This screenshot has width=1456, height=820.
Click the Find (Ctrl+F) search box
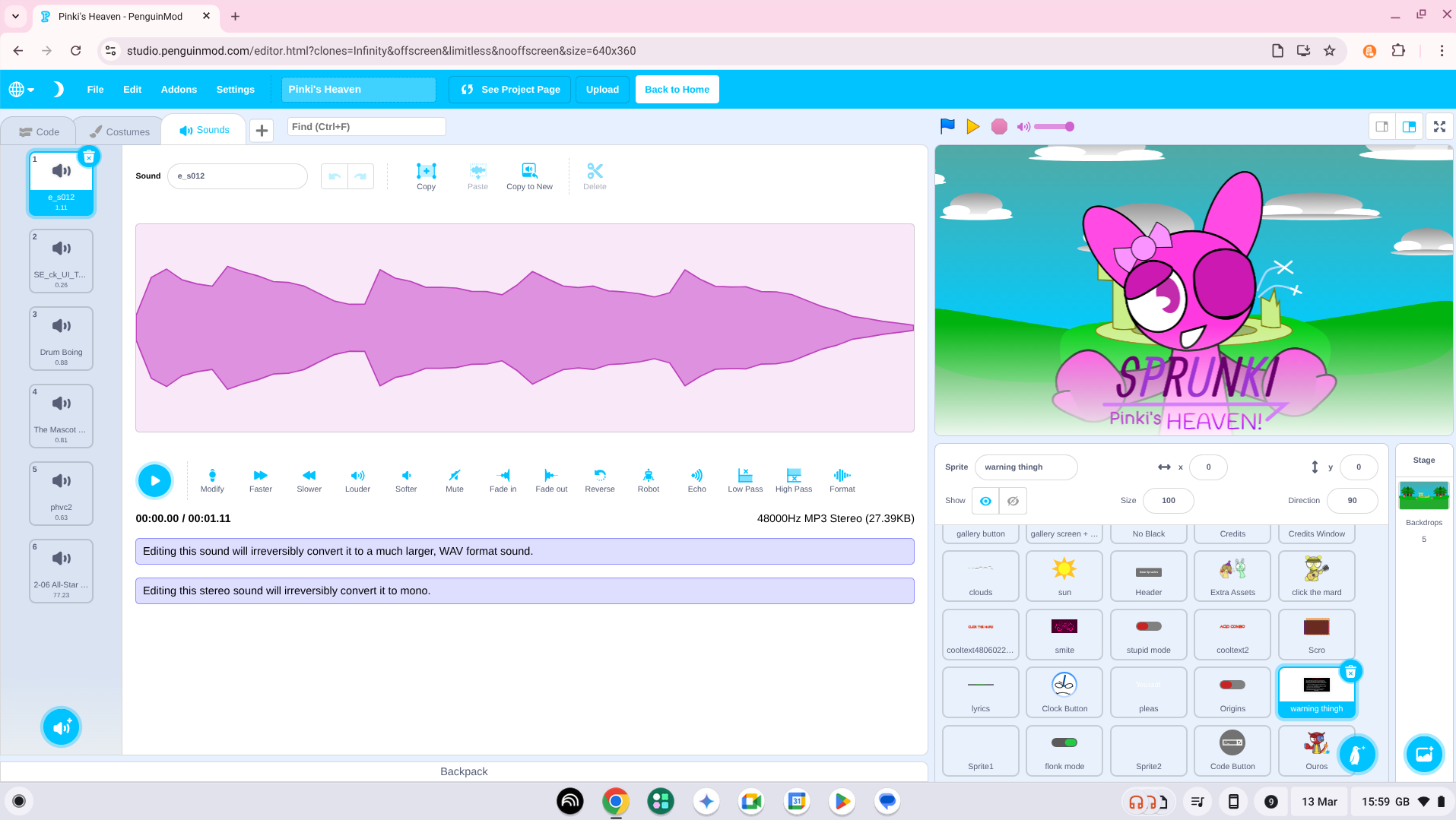[x=366, y=127]
